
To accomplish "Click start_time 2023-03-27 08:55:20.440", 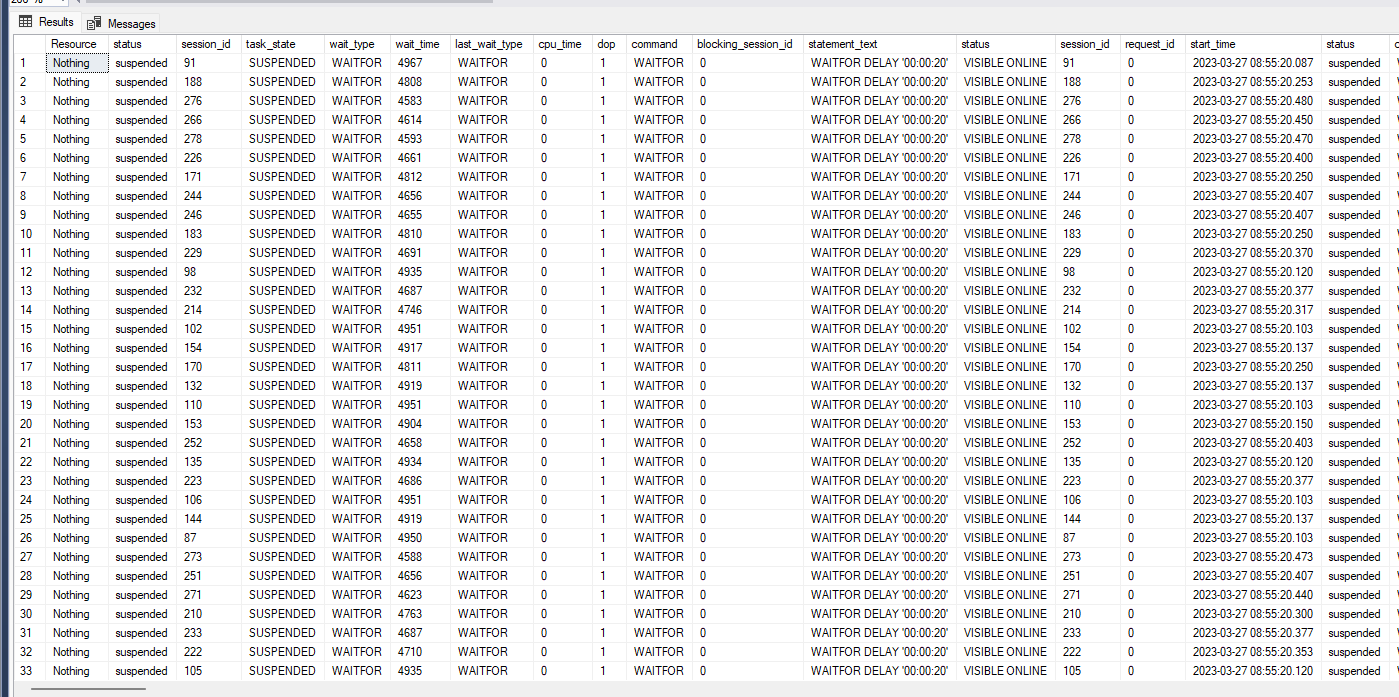I will (x=1253, y=595).
